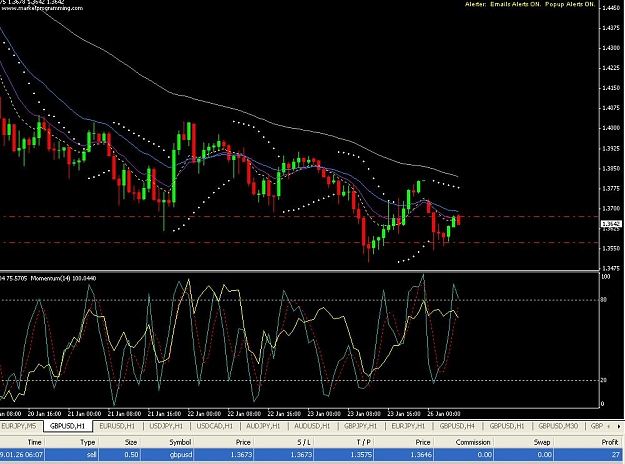Click the 22 Jan 00:00 time axis label
The width and height of the screenshot is (625, 464).
point(204,413)
